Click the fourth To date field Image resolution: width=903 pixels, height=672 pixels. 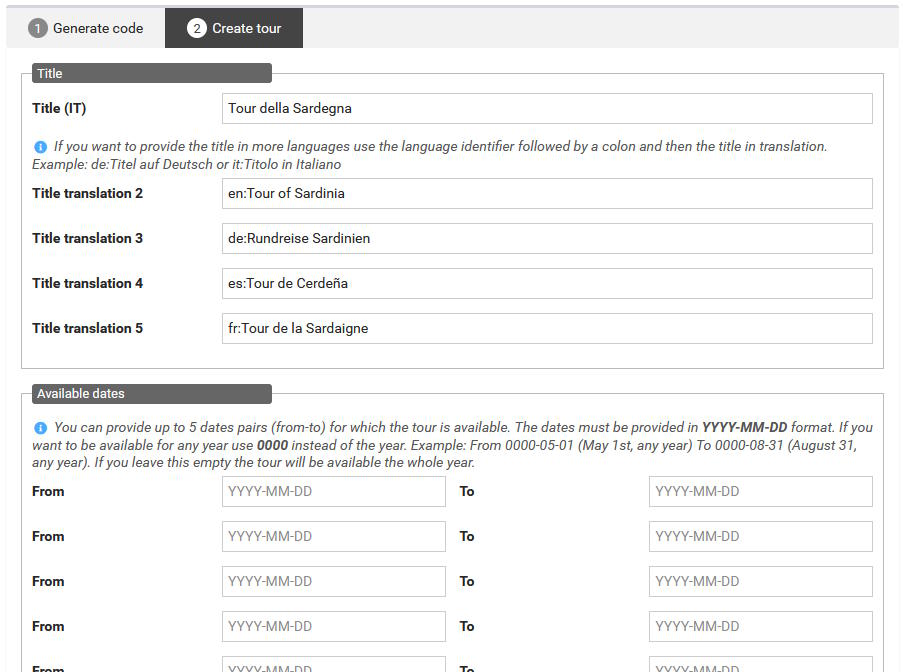click(x=760, y=627)
